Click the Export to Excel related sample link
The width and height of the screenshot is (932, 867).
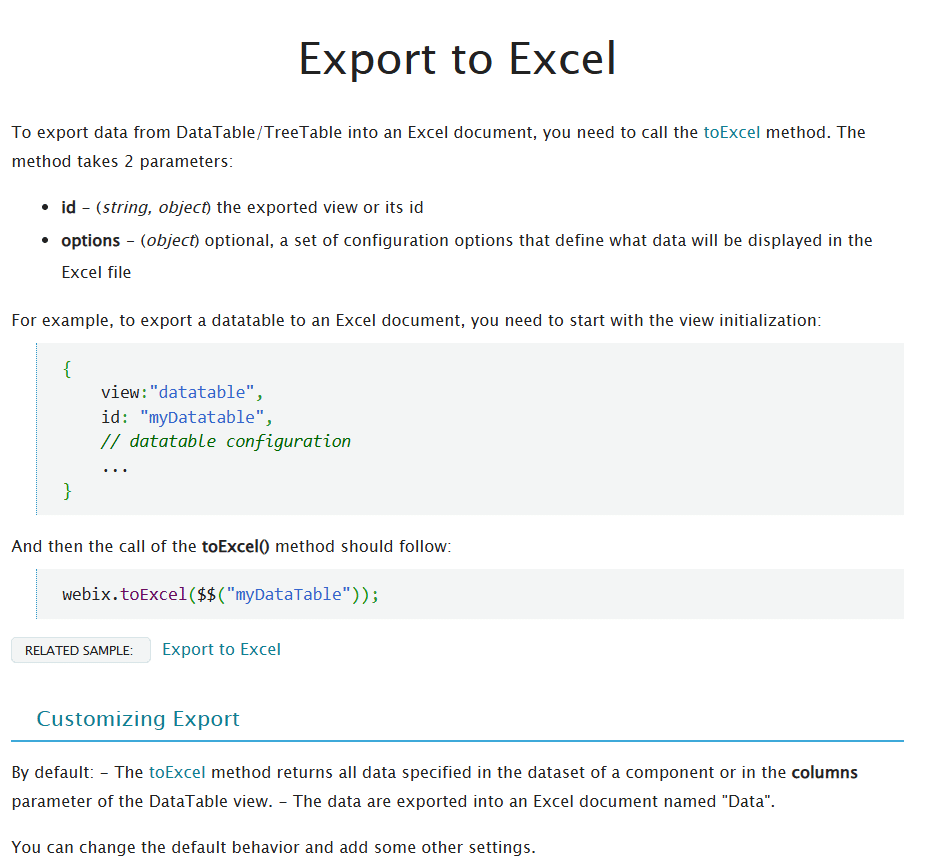(x=221, y=649)
